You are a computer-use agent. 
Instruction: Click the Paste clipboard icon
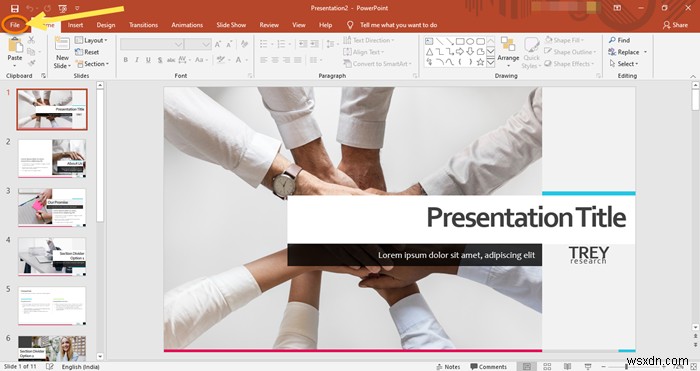(15, 46)
